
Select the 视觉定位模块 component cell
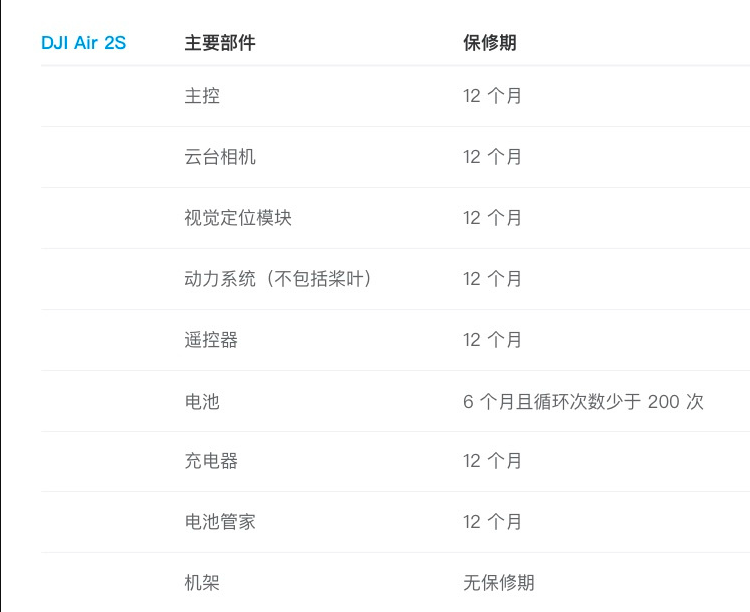coord(238,218)
